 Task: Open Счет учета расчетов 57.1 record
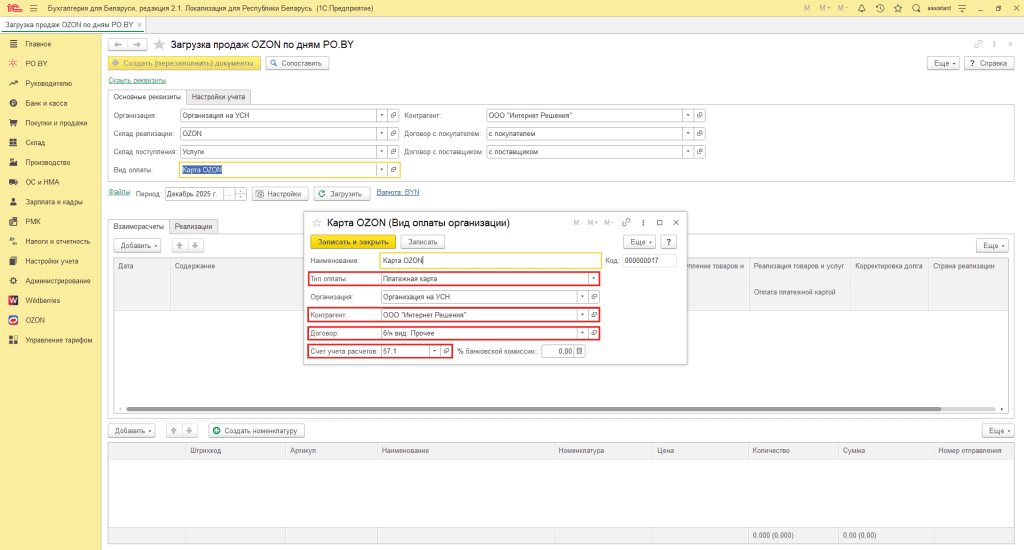click(446, 351)
